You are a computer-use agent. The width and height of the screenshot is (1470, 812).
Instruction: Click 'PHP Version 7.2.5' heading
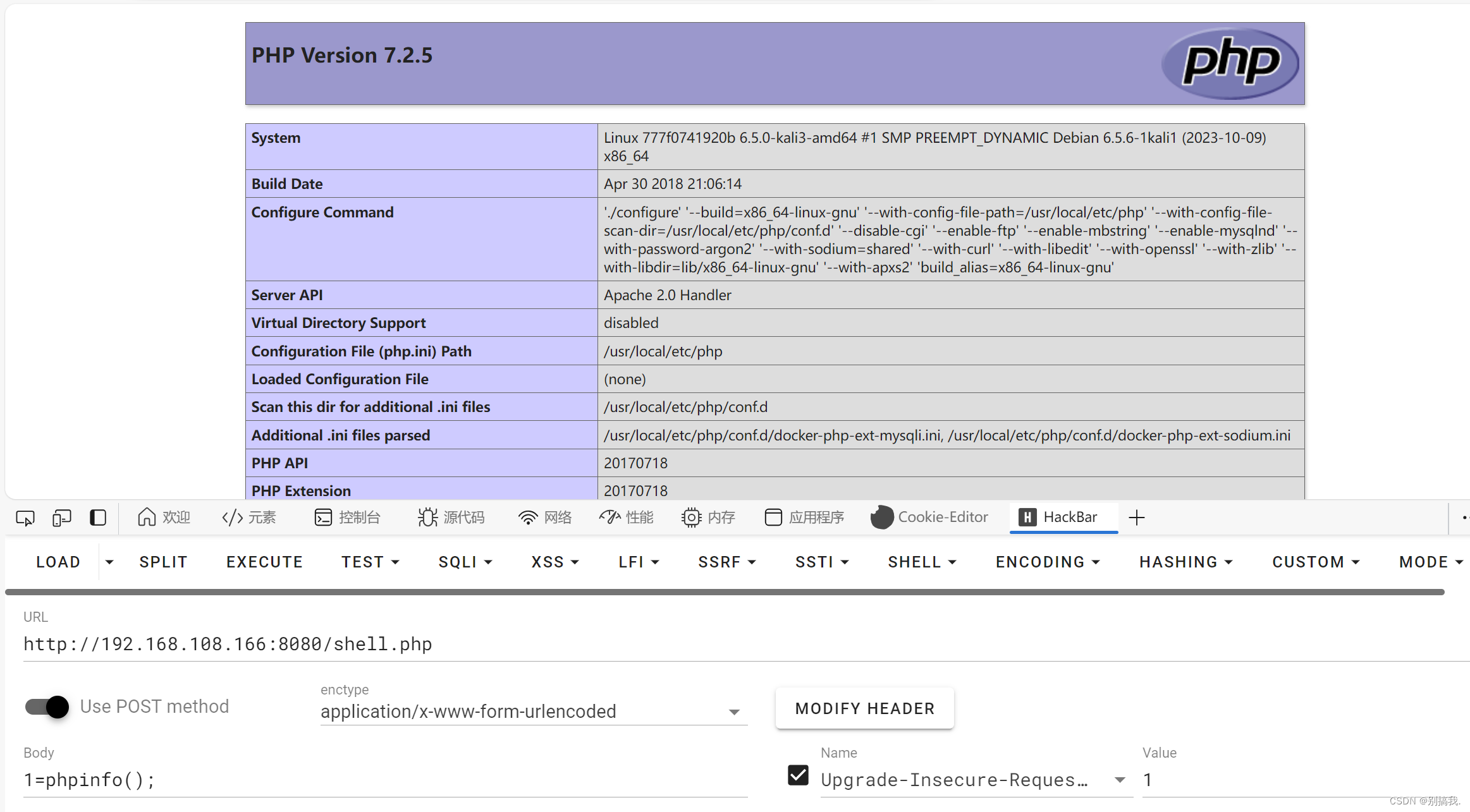pos(342,56)
